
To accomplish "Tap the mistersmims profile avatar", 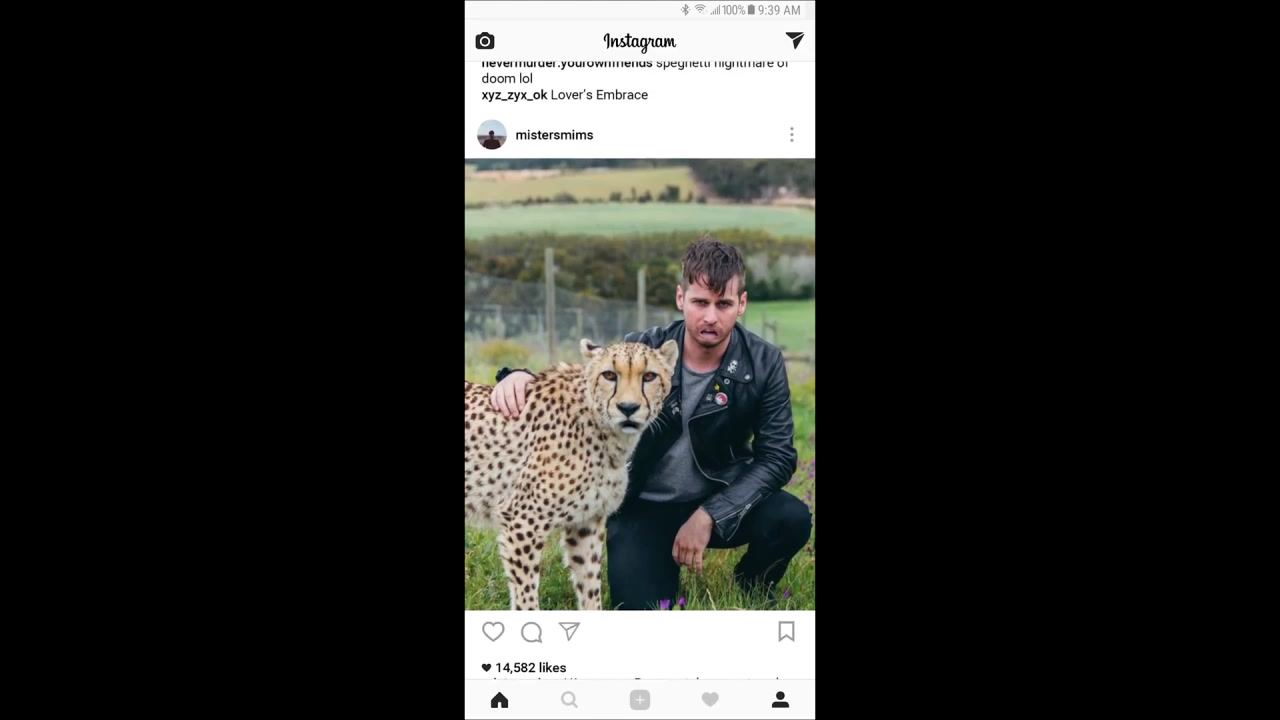I will pos(492,134).
